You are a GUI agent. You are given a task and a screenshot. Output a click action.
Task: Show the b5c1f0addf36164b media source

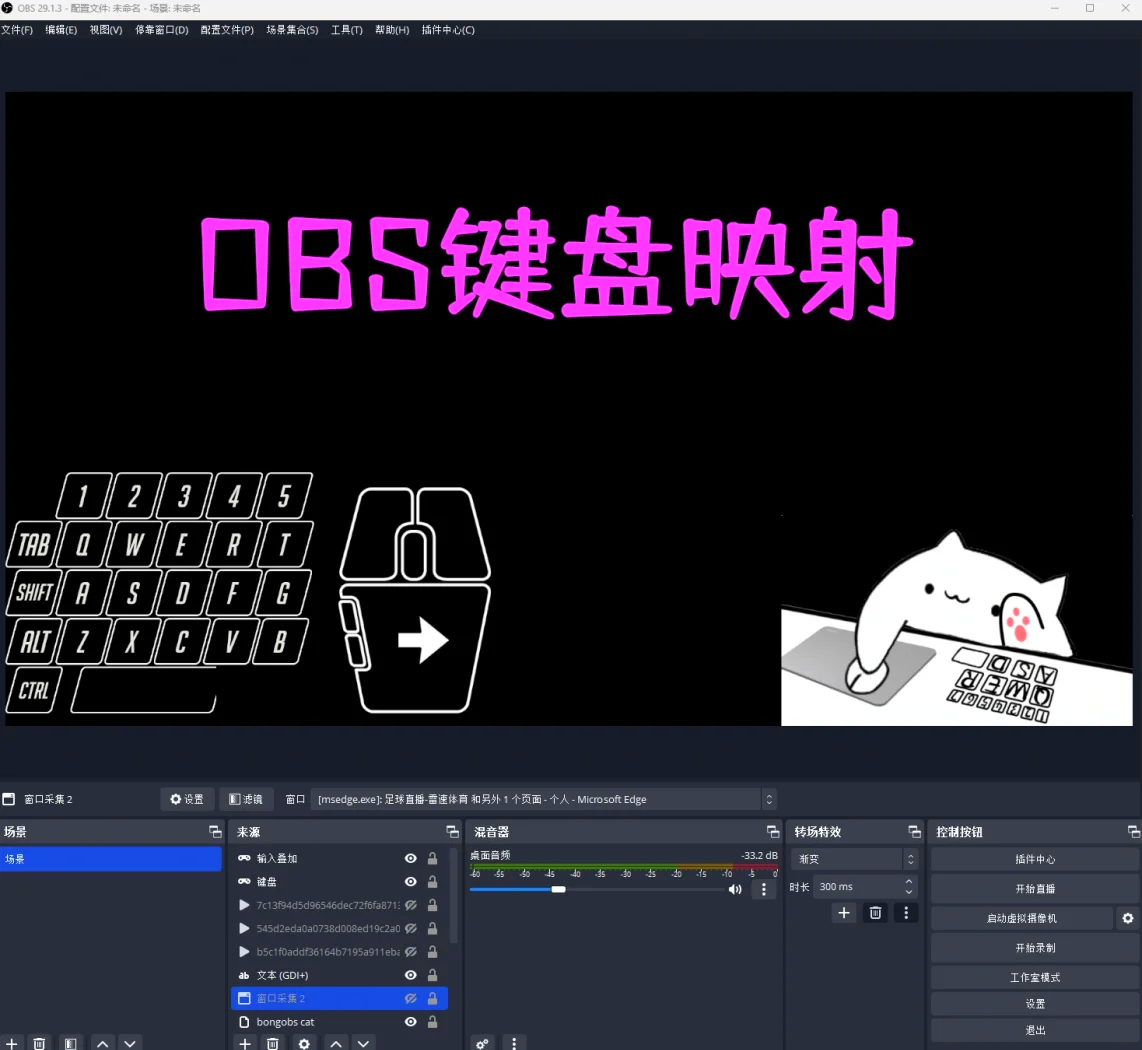(x=411, y=952)
